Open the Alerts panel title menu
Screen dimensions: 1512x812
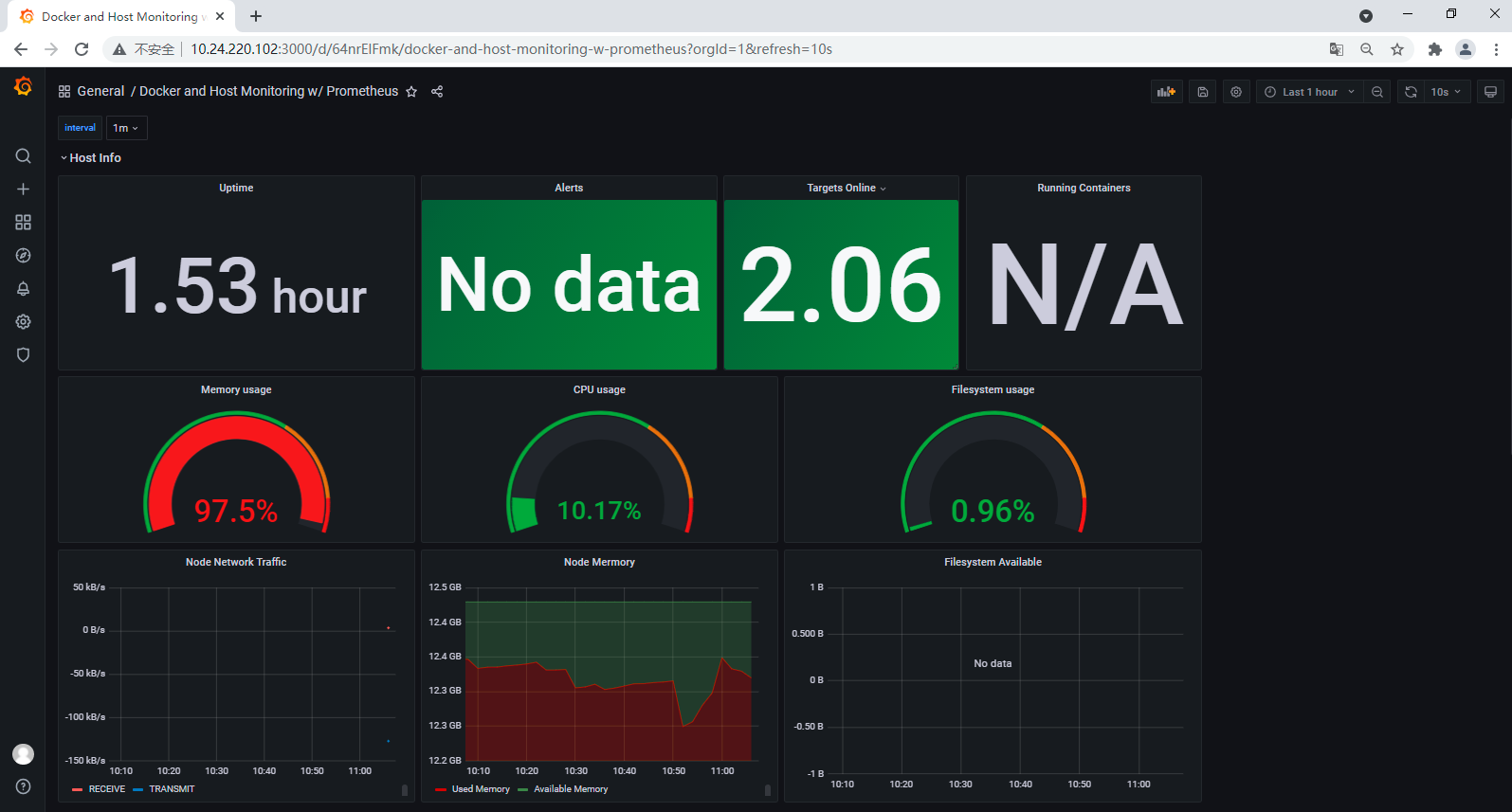point(569,188)
